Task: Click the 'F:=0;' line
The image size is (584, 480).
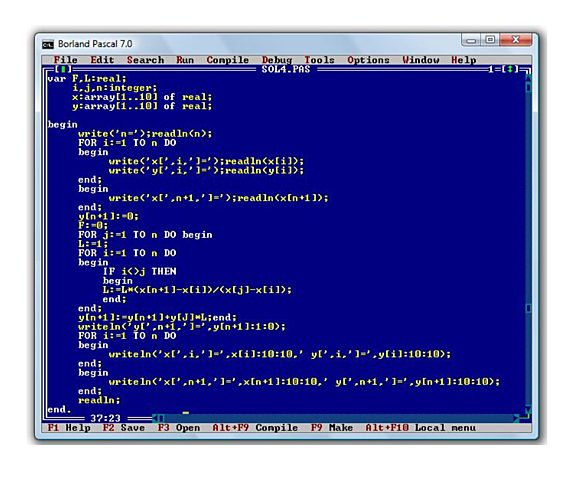Action: (x=93, y=225)
